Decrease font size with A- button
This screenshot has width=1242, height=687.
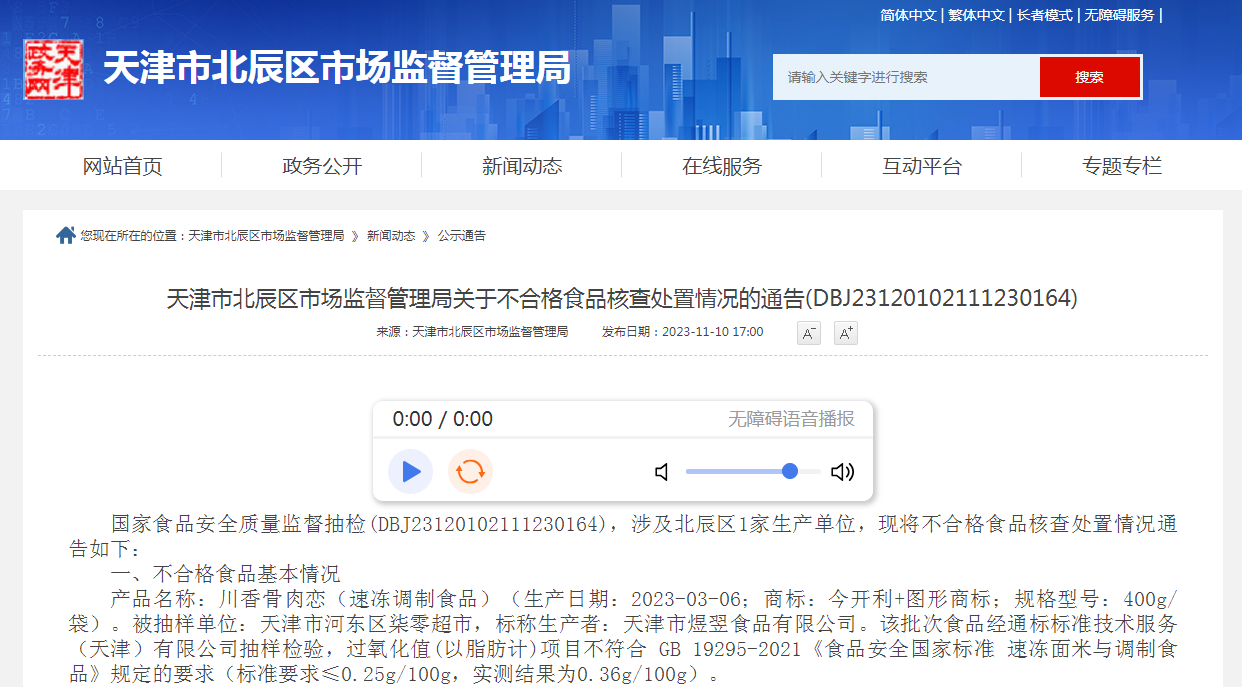tap(808, 333)
